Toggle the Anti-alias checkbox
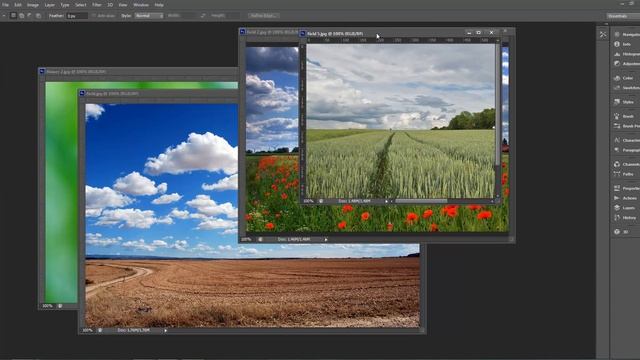 (93, 16)
